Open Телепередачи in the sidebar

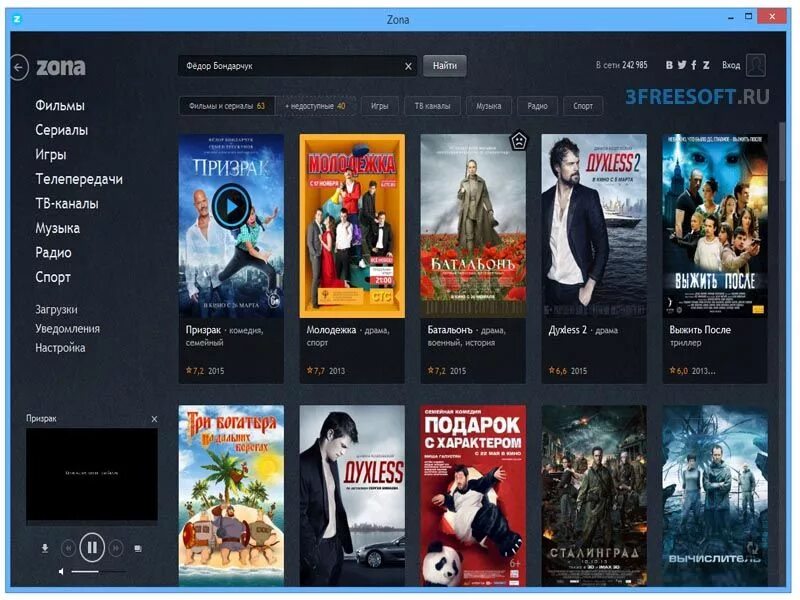click(79, 179)
